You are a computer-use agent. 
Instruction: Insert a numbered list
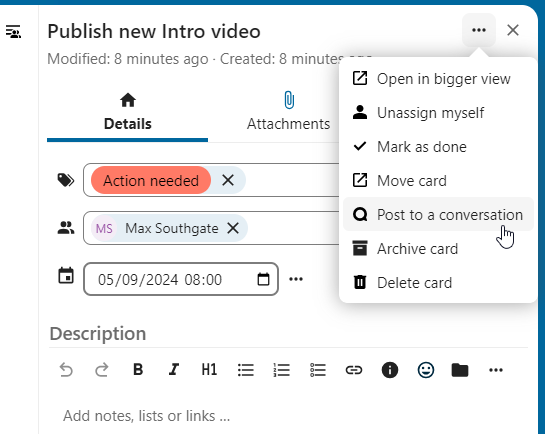(282, 370)
